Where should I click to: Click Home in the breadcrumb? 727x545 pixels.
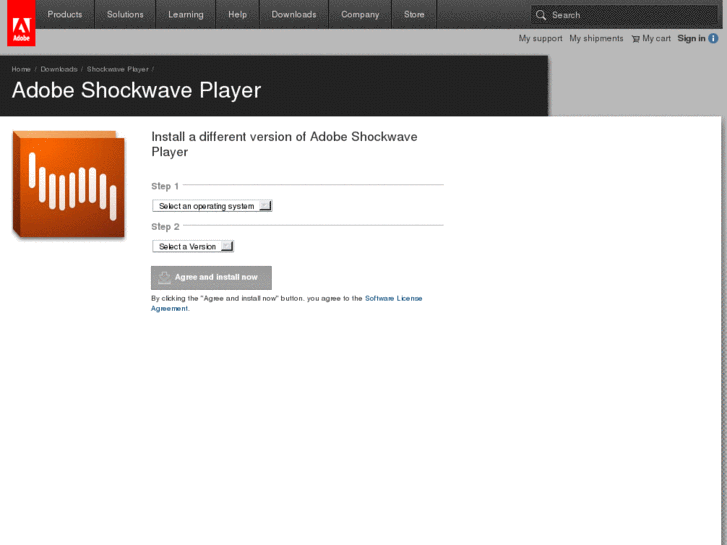21,69
